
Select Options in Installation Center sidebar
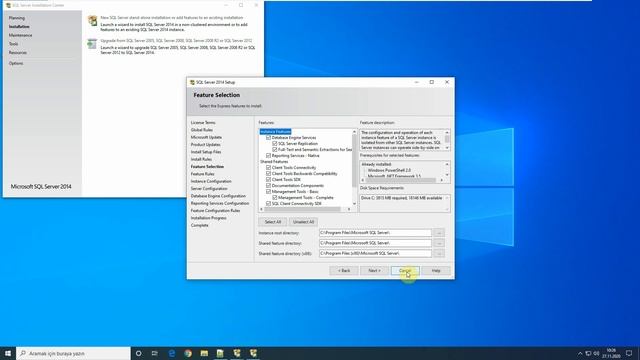tap(16, 63)
